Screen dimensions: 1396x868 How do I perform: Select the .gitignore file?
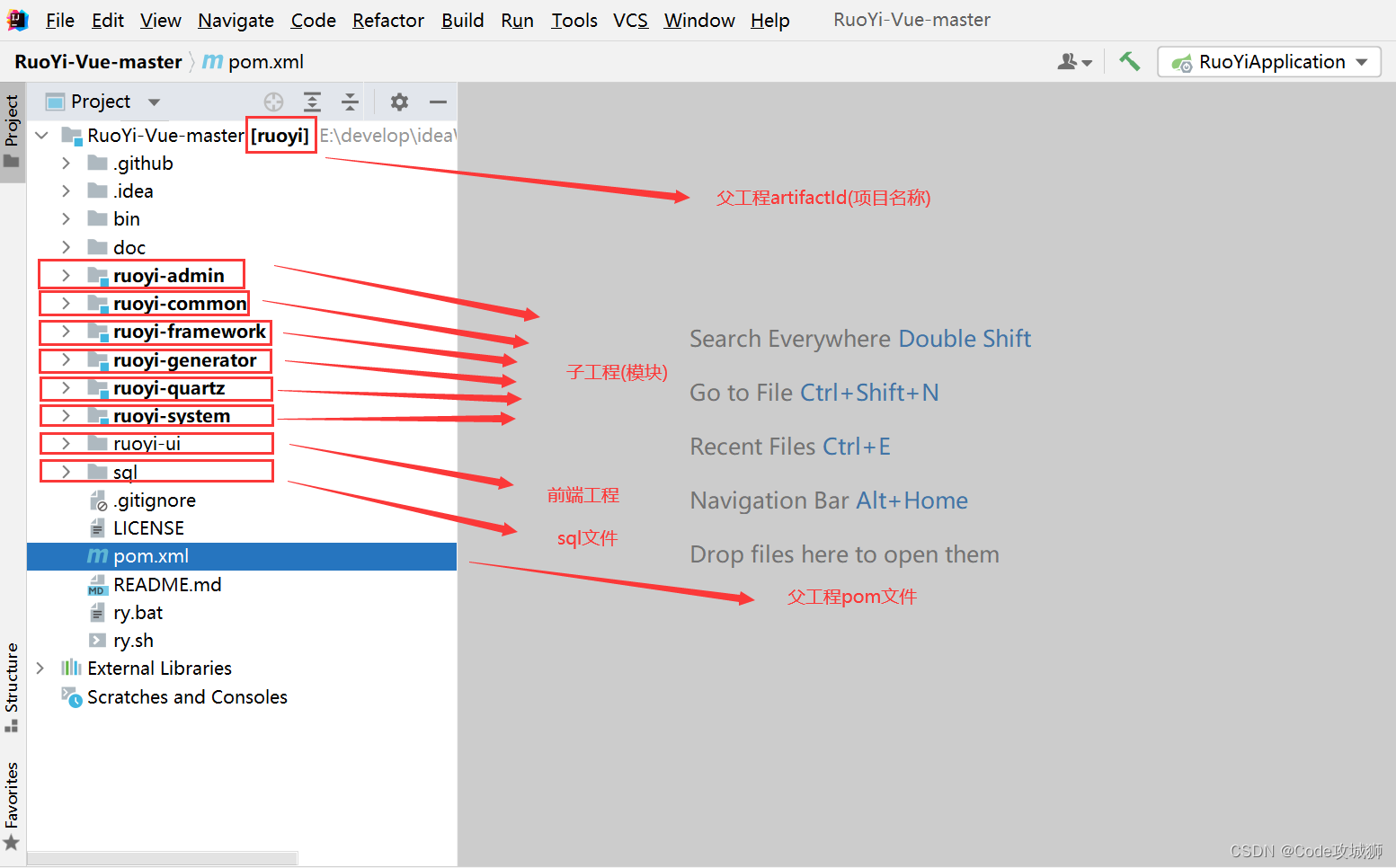click(242, 500)
